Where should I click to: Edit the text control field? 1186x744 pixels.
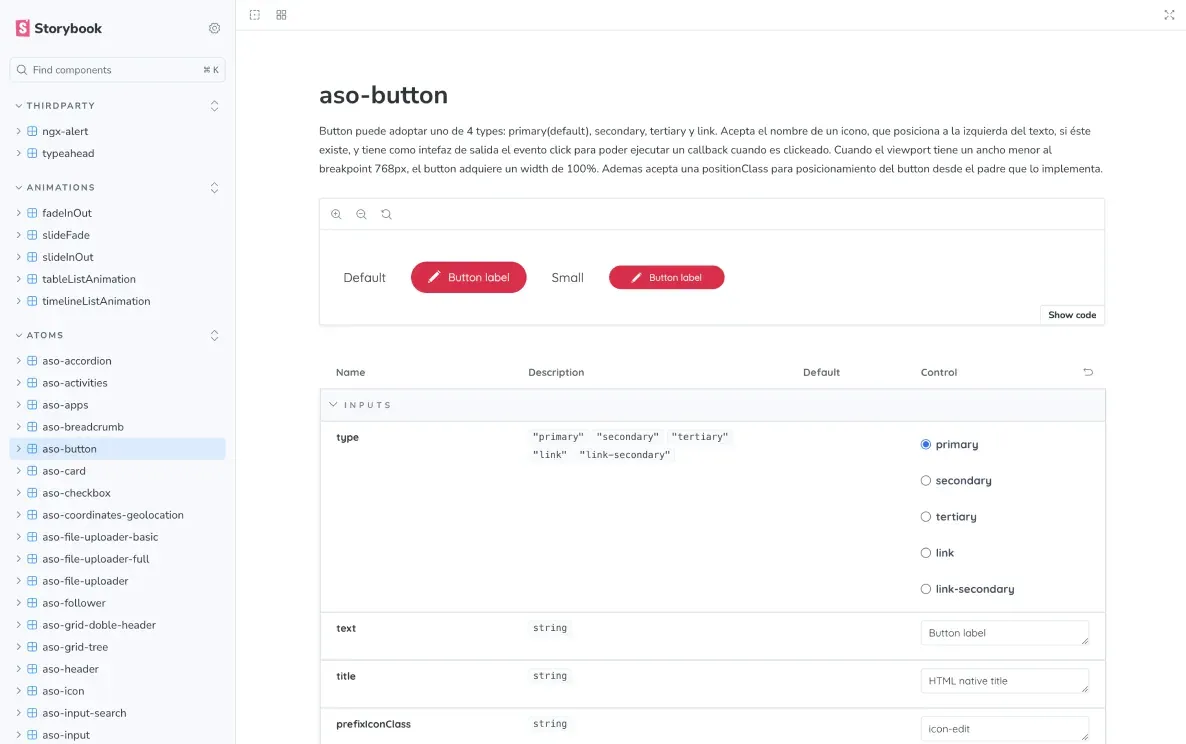(1004, 633)
